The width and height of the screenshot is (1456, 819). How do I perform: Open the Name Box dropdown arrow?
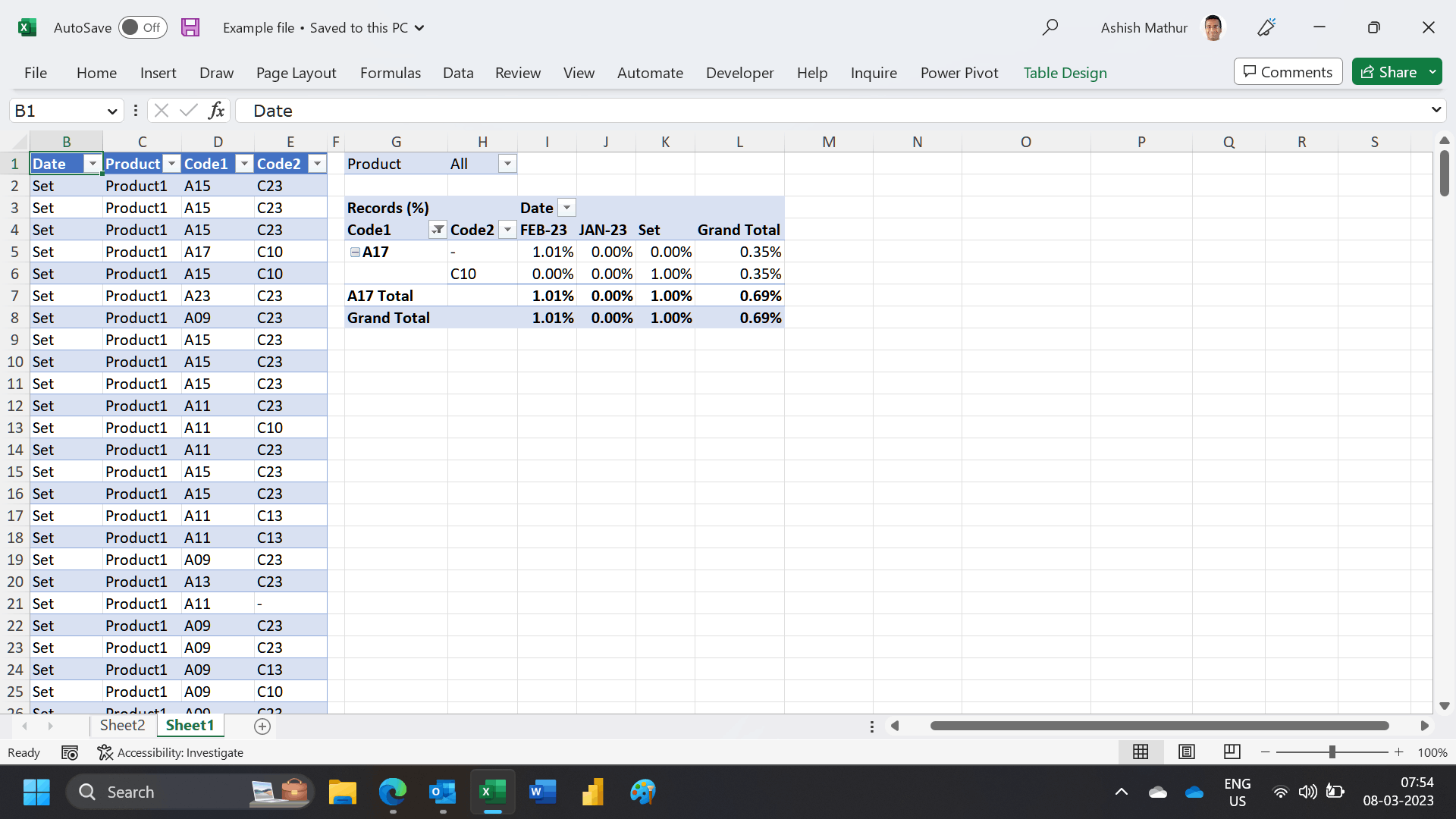[x=112, y=111]
